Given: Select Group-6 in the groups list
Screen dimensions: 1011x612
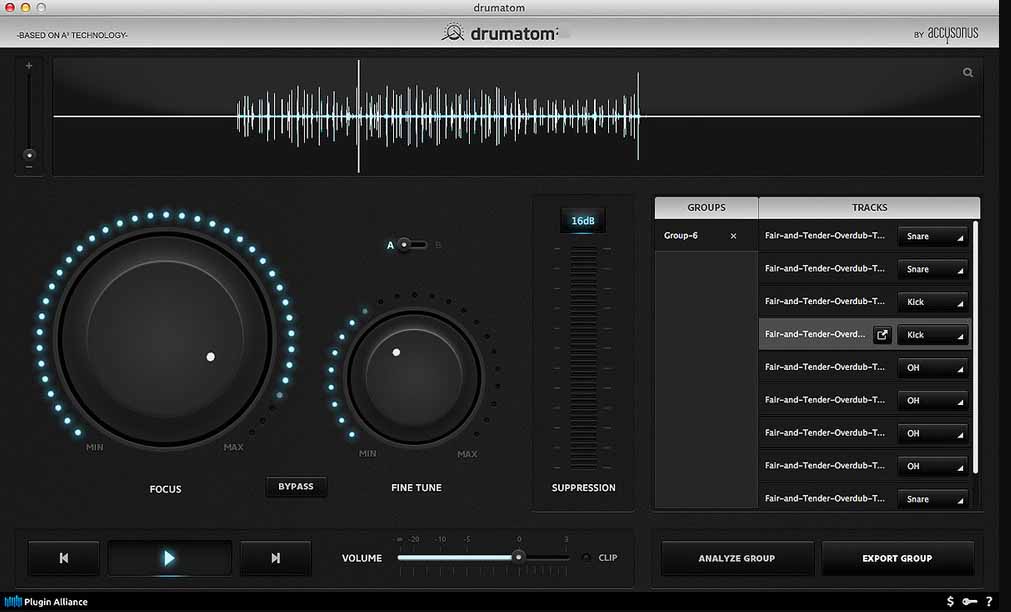Looking at the screenshot, I should point(706,236).
